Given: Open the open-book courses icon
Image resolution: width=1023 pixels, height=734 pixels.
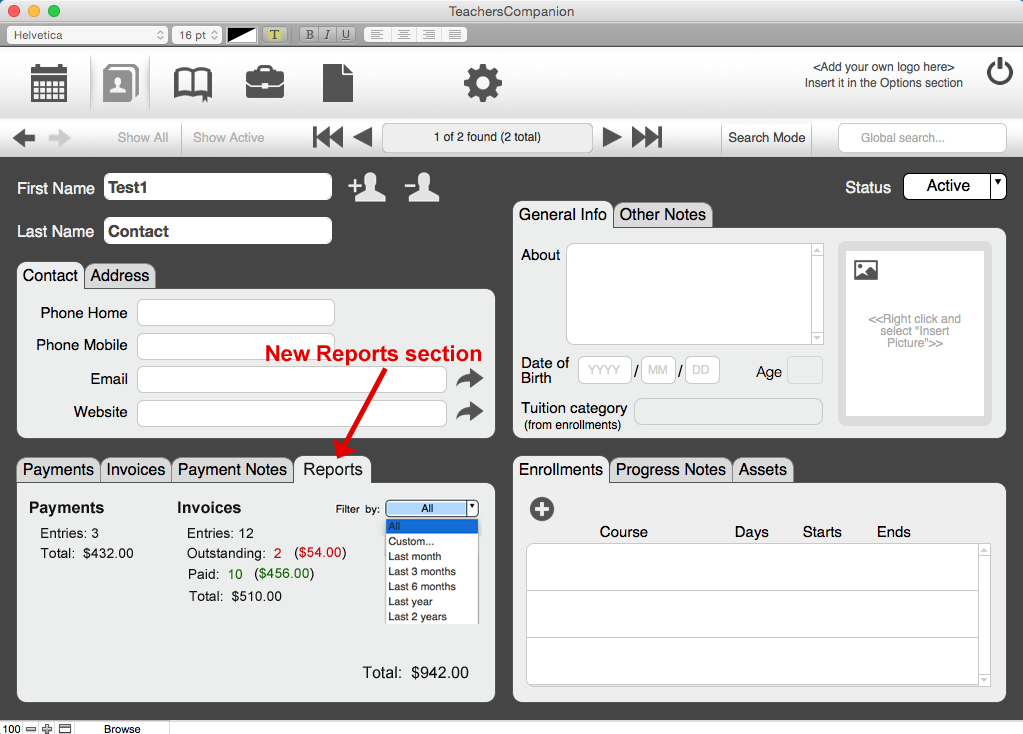Looking at the screenshot, I should [192, 84].
